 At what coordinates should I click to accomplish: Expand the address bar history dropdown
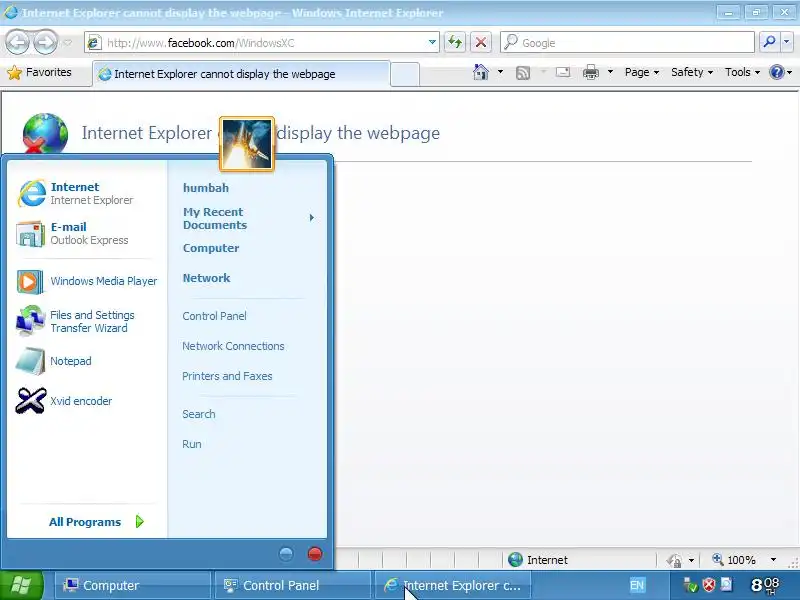click(432, 42)
